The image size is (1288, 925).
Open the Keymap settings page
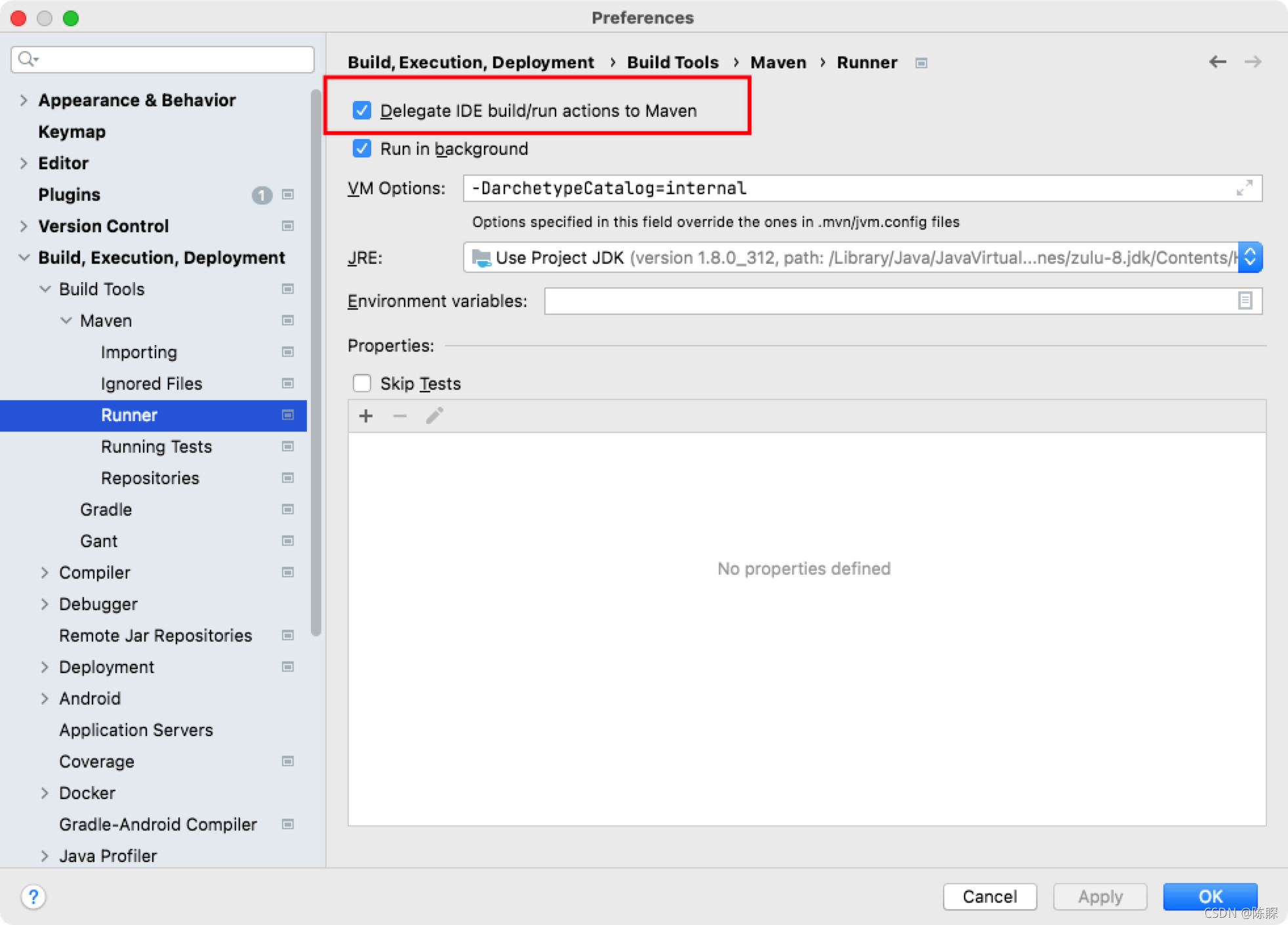coord(71,132)
